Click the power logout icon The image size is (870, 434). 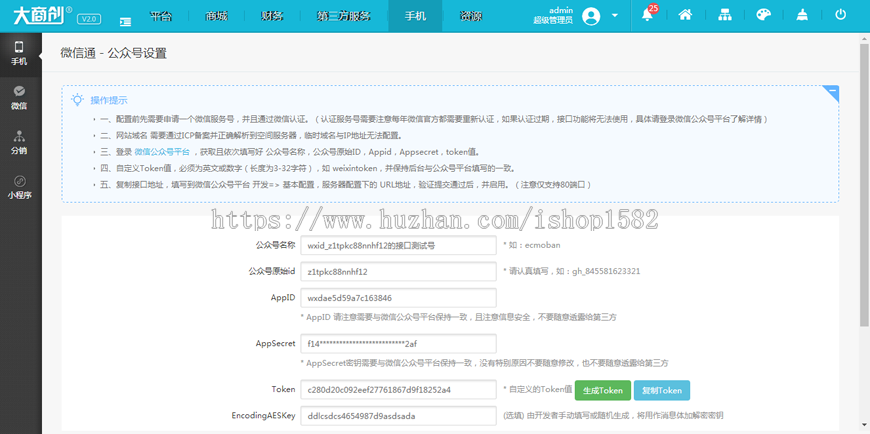point(841,15)
